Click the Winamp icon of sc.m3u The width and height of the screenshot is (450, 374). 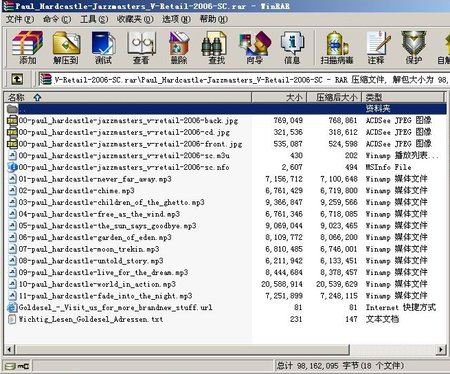[x=12, y=156]
